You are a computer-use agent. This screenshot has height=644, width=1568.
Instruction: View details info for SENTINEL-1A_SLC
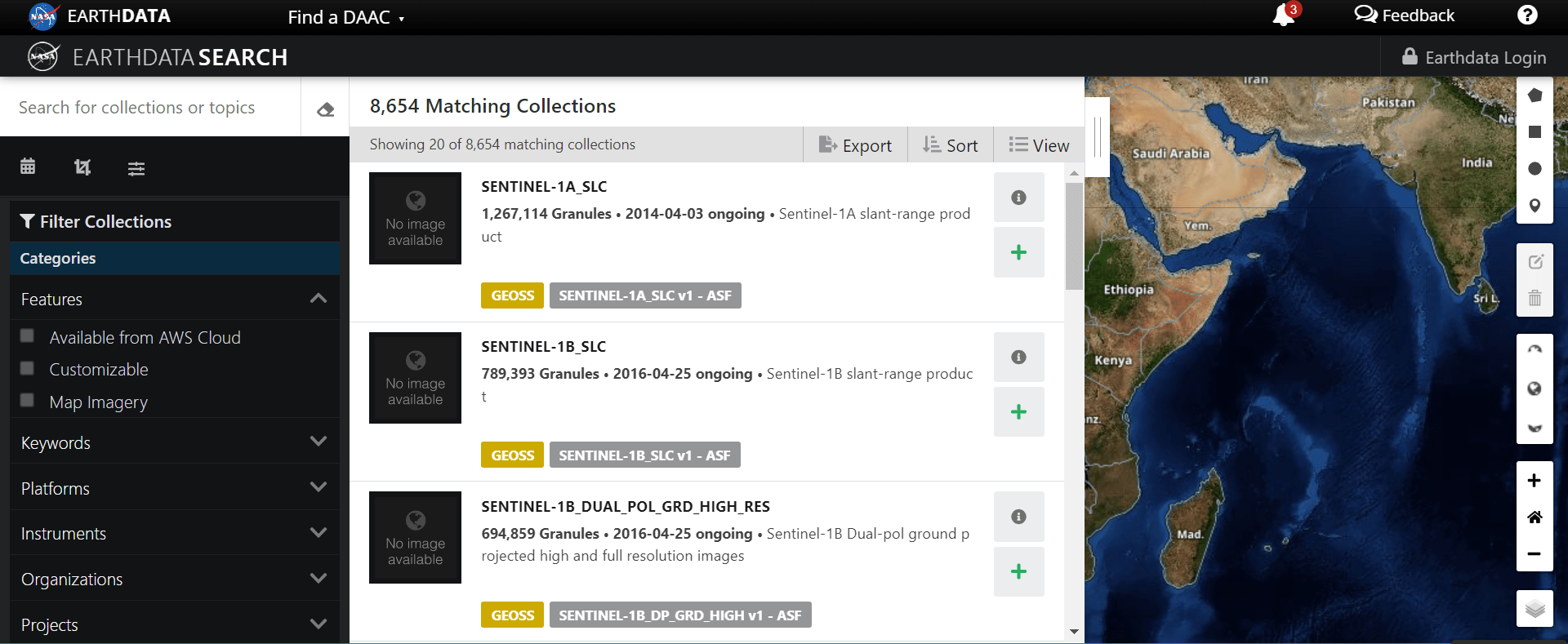[x=1018, y=198]
